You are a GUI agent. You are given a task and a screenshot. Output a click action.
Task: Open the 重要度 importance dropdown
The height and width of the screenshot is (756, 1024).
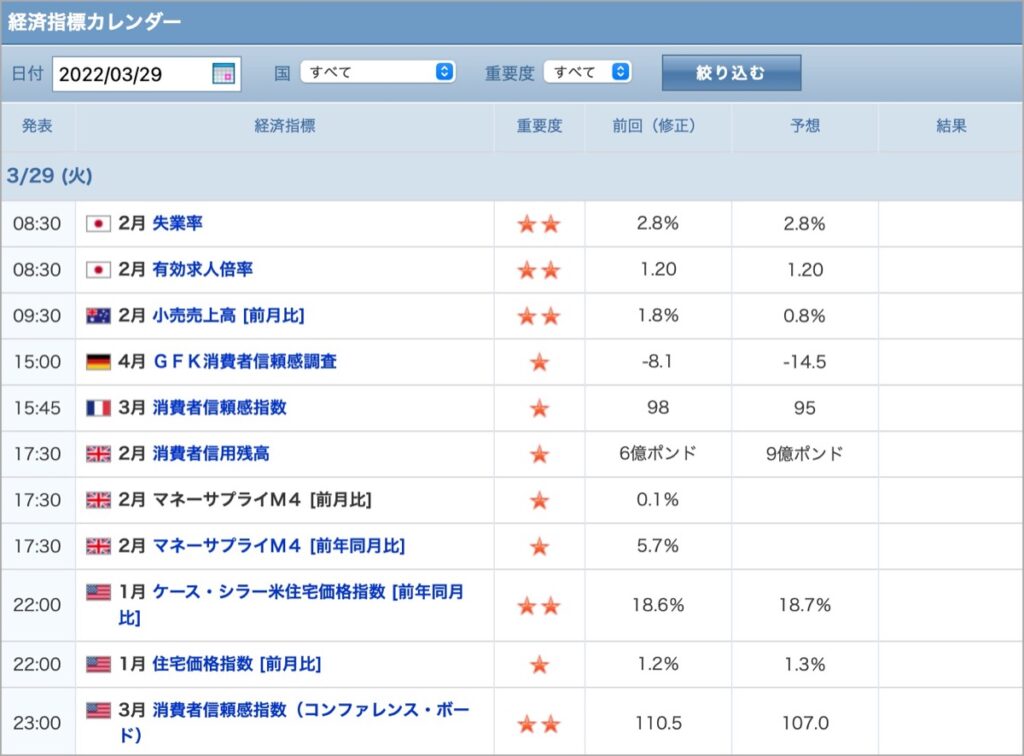[x=588, y=72]
